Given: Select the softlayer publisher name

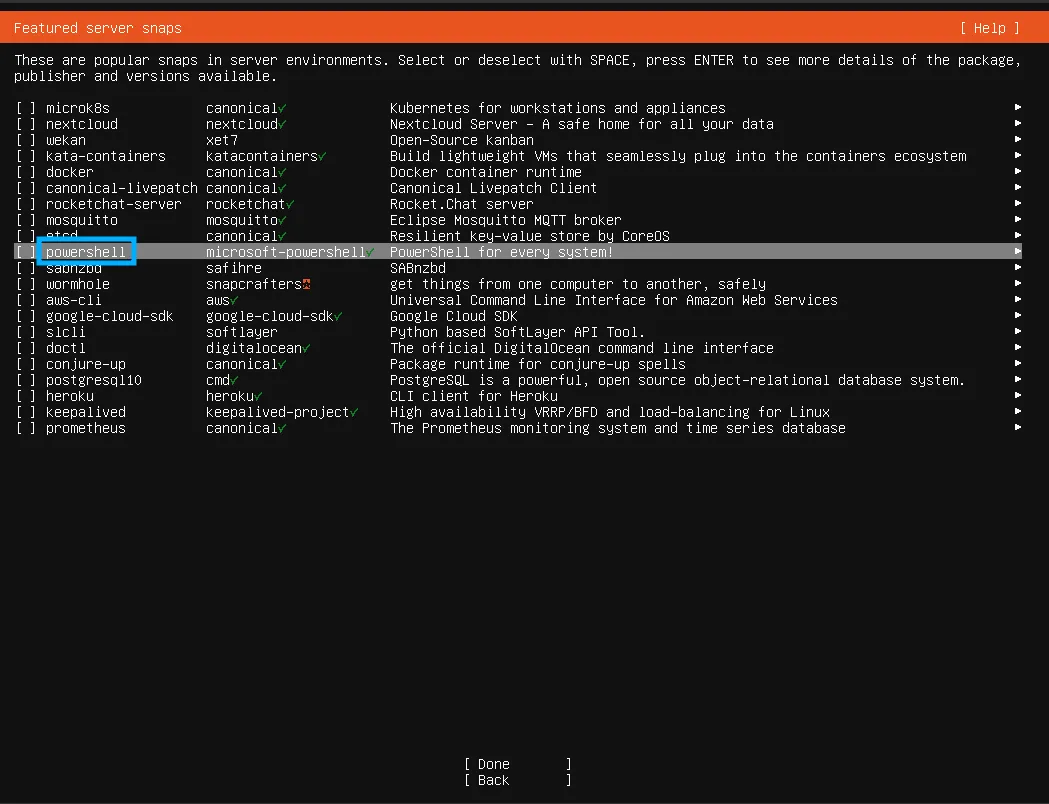Looking at the screenshot, I should [x=242, y=332].
